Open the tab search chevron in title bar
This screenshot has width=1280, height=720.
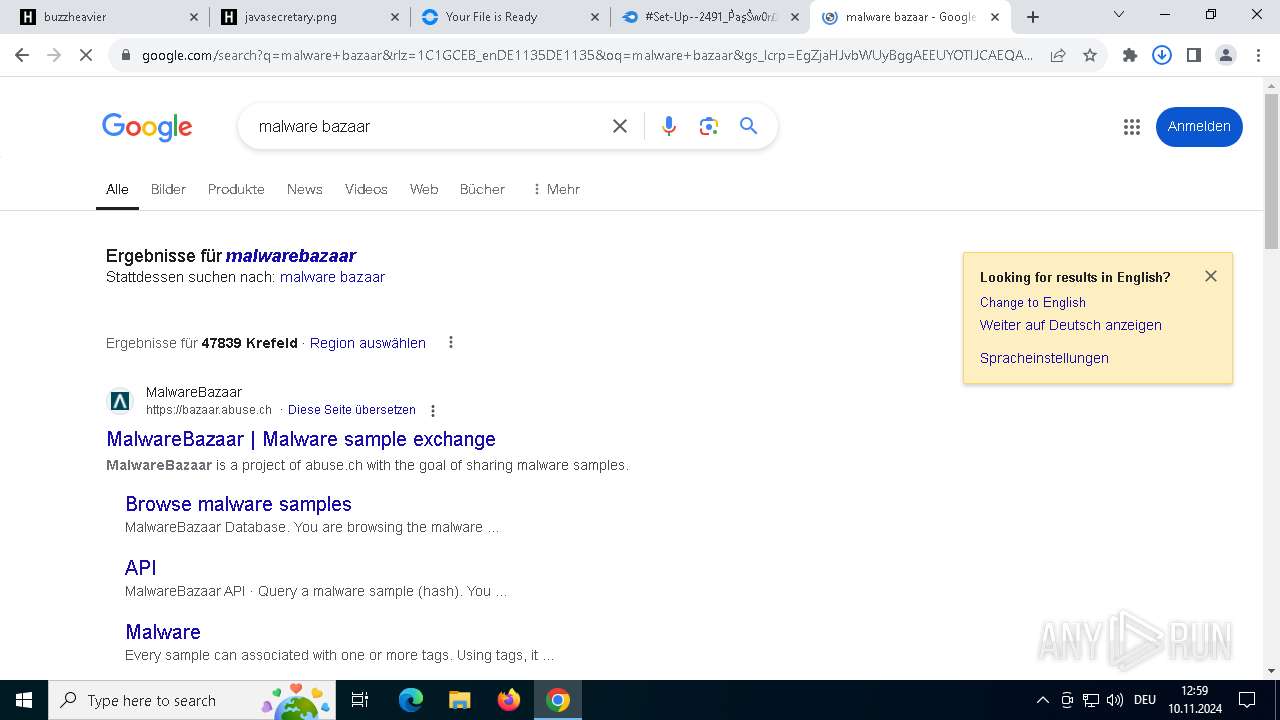[1119, 14]
